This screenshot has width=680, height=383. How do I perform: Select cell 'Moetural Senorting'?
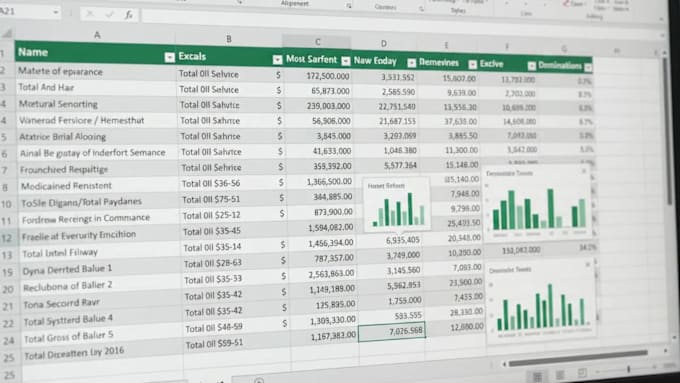tap(58, 104)
